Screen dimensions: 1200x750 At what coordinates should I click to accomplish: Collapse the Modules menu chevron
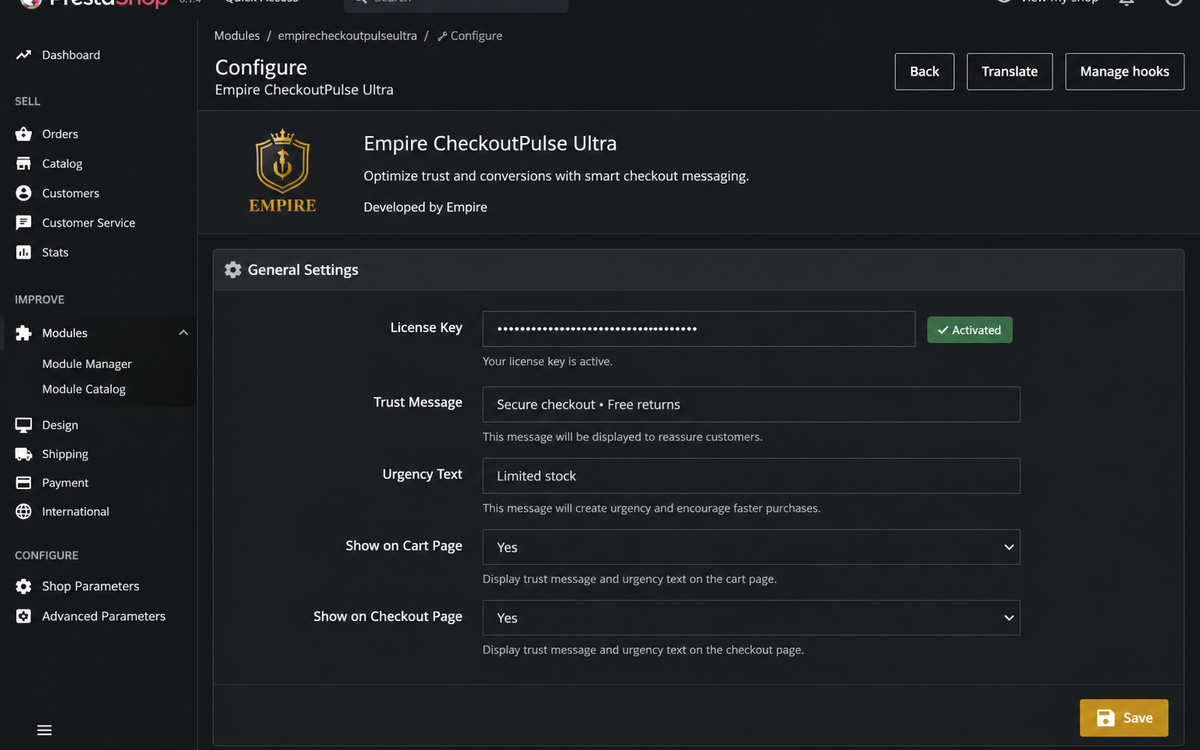pos(183,333)
